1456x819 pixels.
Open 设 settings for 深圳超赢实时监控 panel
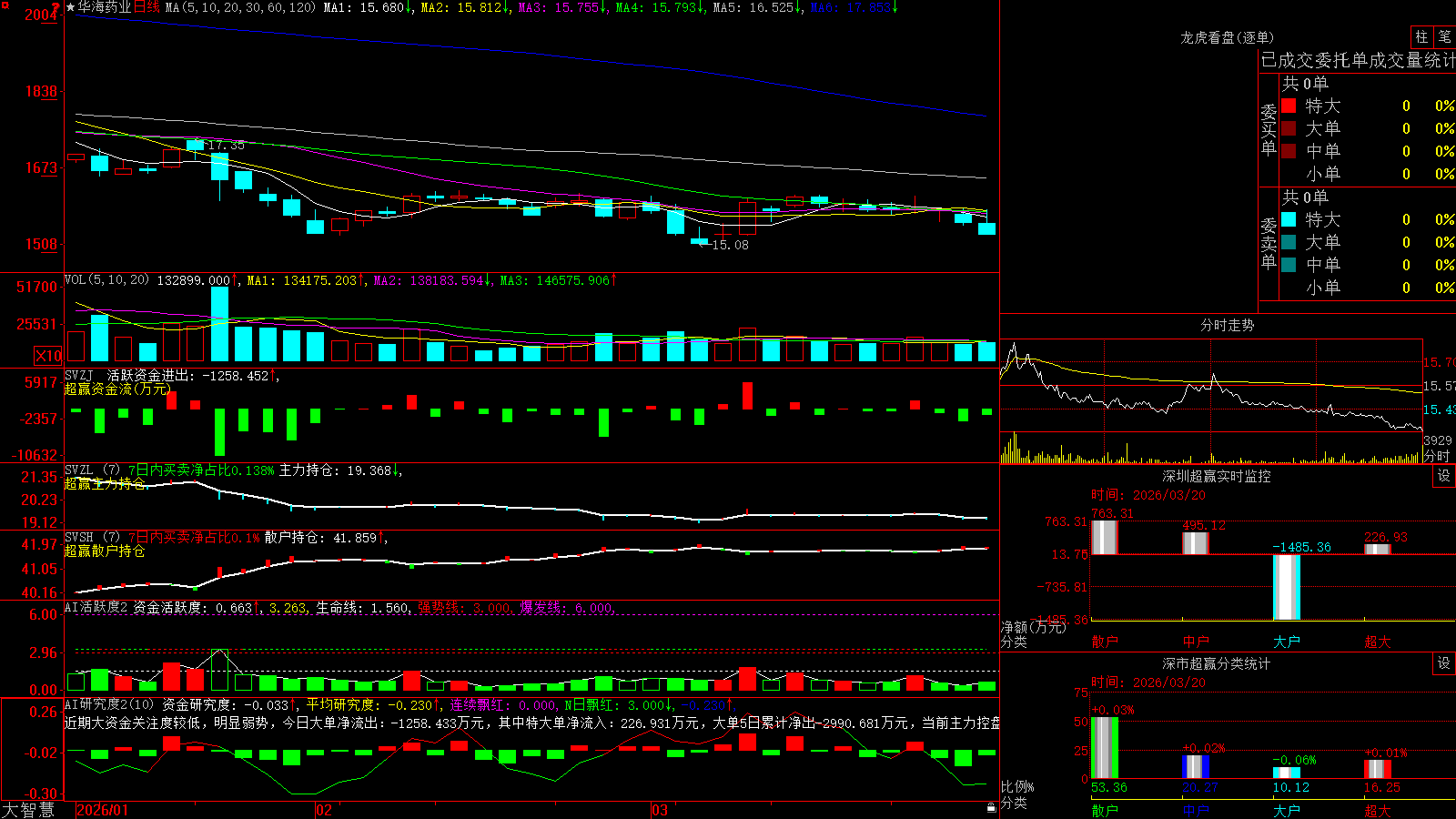click(1444, 476)
